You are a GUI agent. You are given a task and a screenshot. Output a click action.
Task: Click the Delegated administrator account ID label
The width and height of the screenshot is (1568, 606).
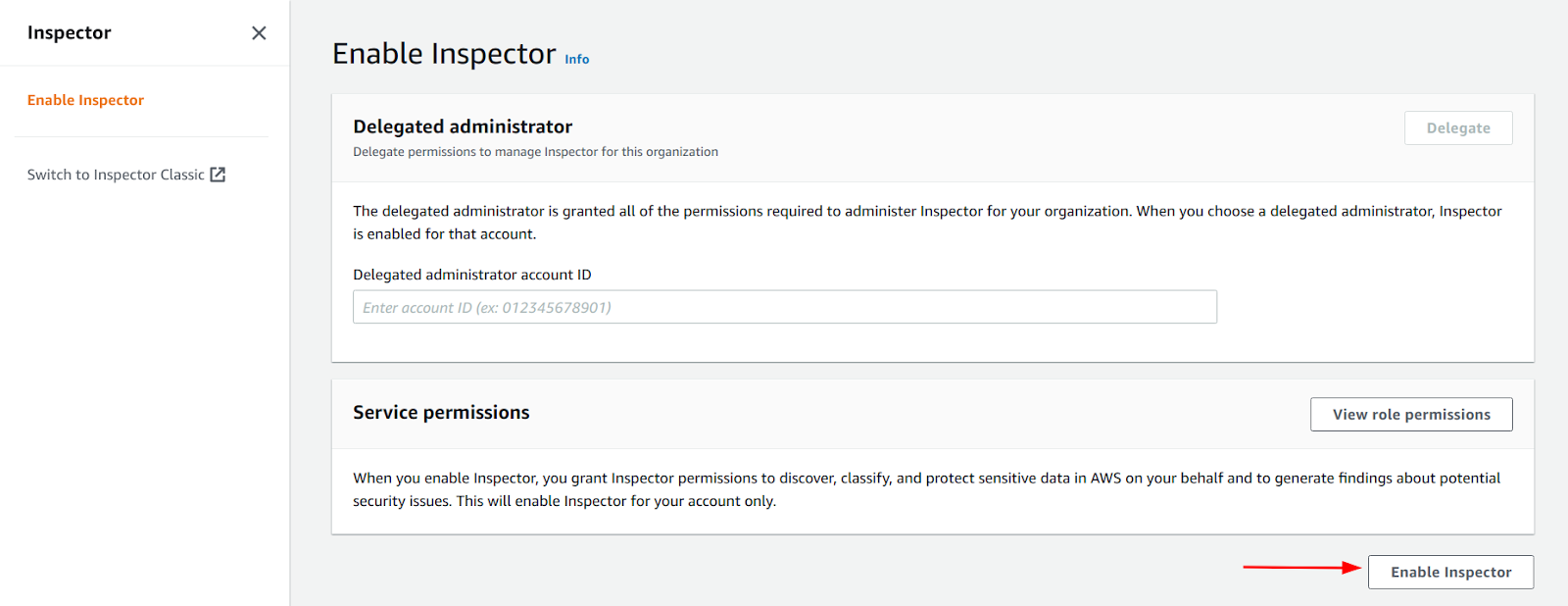pos(471,274)
